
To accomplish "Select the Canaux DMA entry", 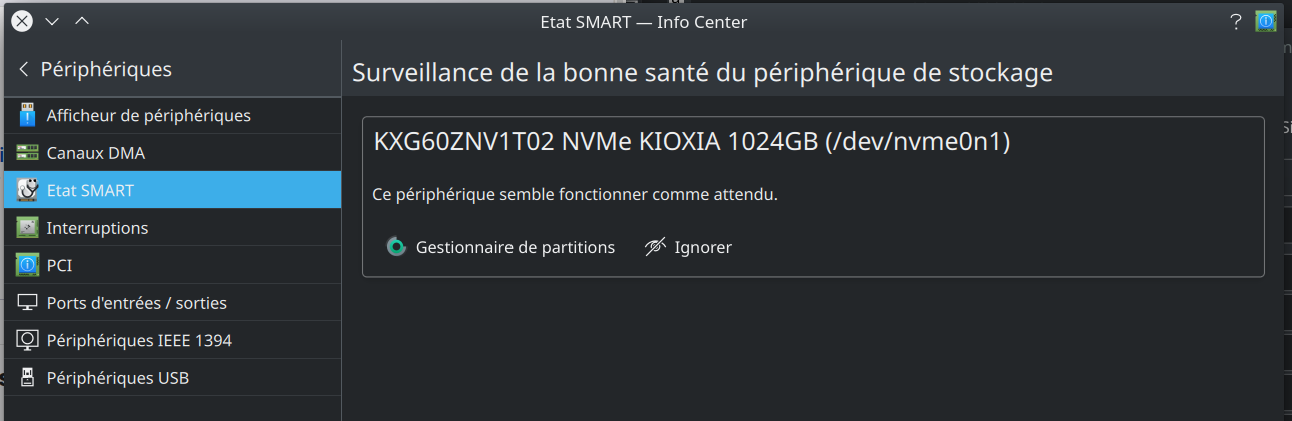I will coord(172,153).
